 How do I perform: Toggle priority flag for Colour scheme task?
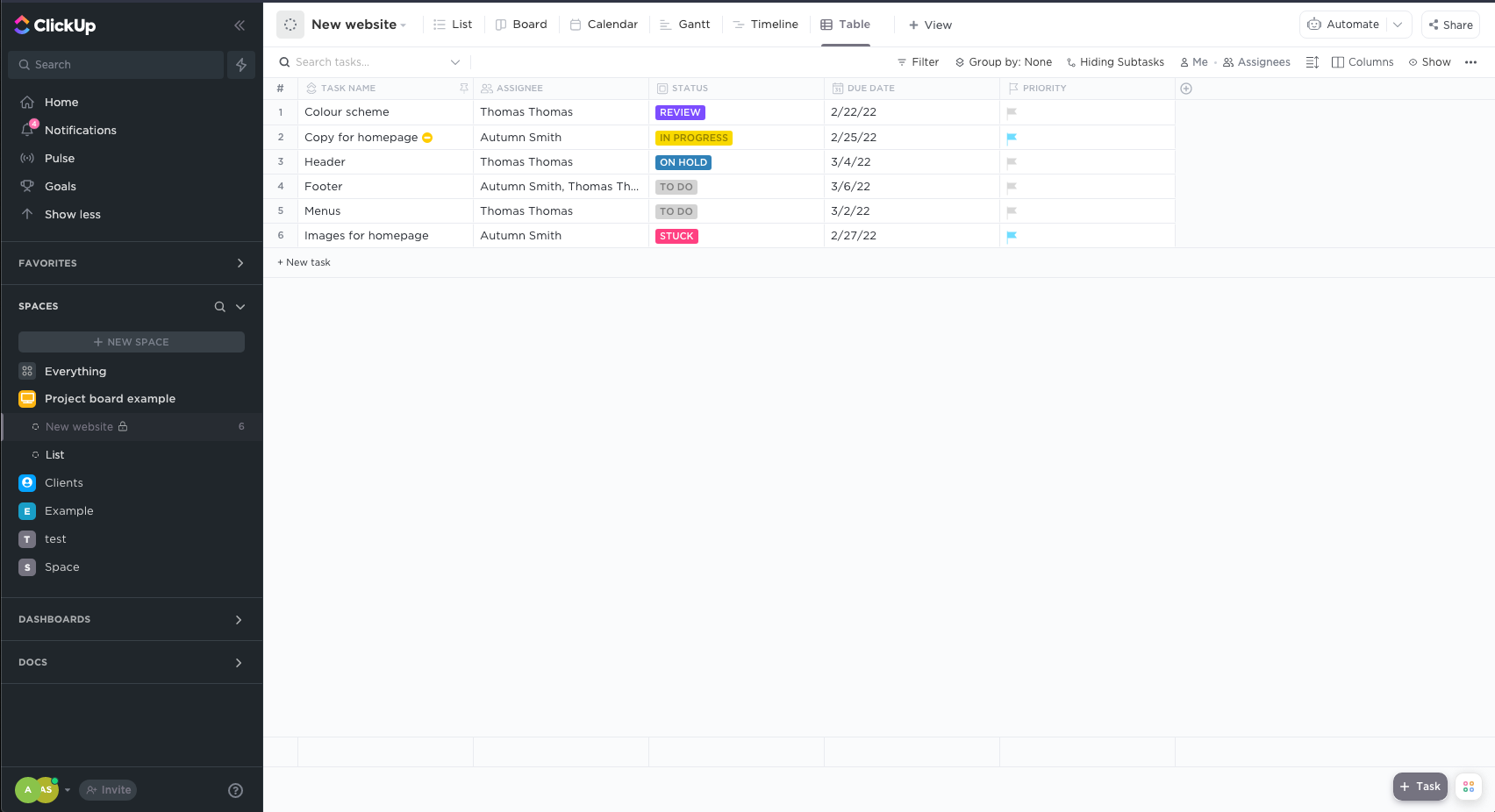click(1012, 112)
